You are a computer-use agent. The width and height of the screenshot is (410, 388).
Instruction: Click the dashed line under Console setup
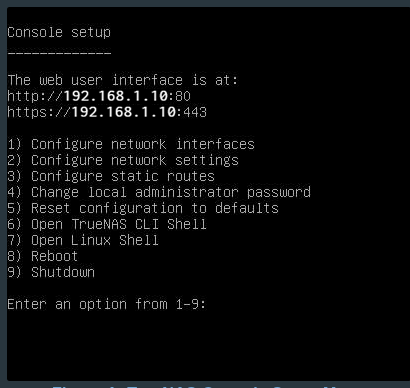pyautogui.click(x=59, y=52)
